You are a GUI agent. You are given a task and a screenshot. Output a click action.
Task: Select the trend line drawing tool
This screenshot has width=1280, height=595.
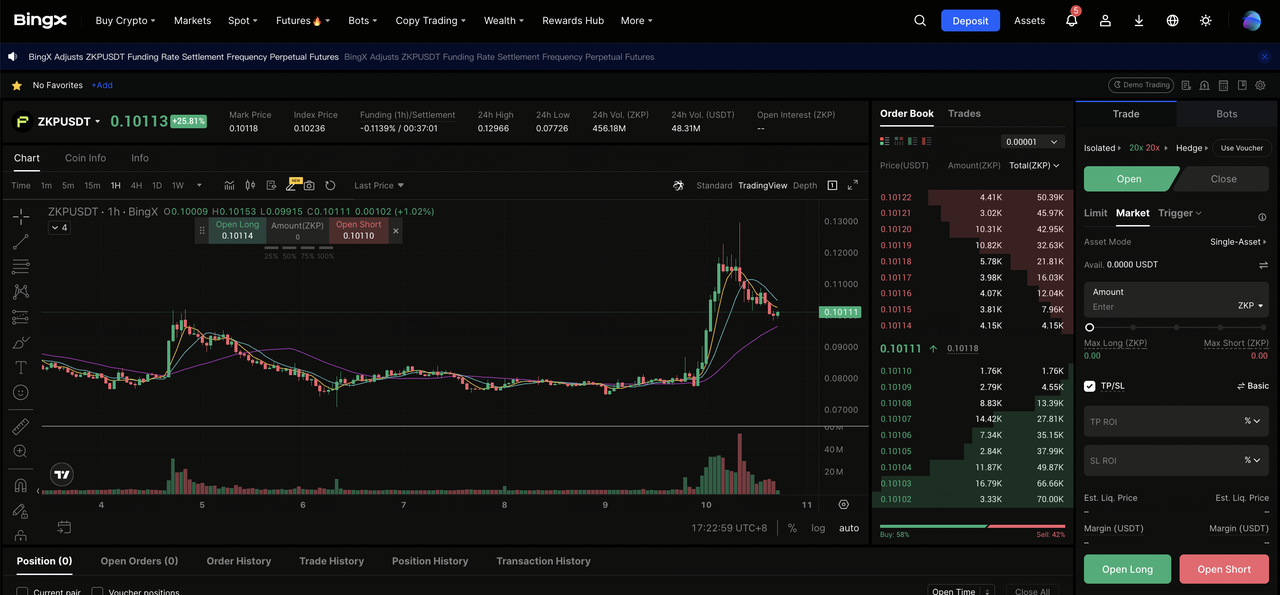(20, 241)
